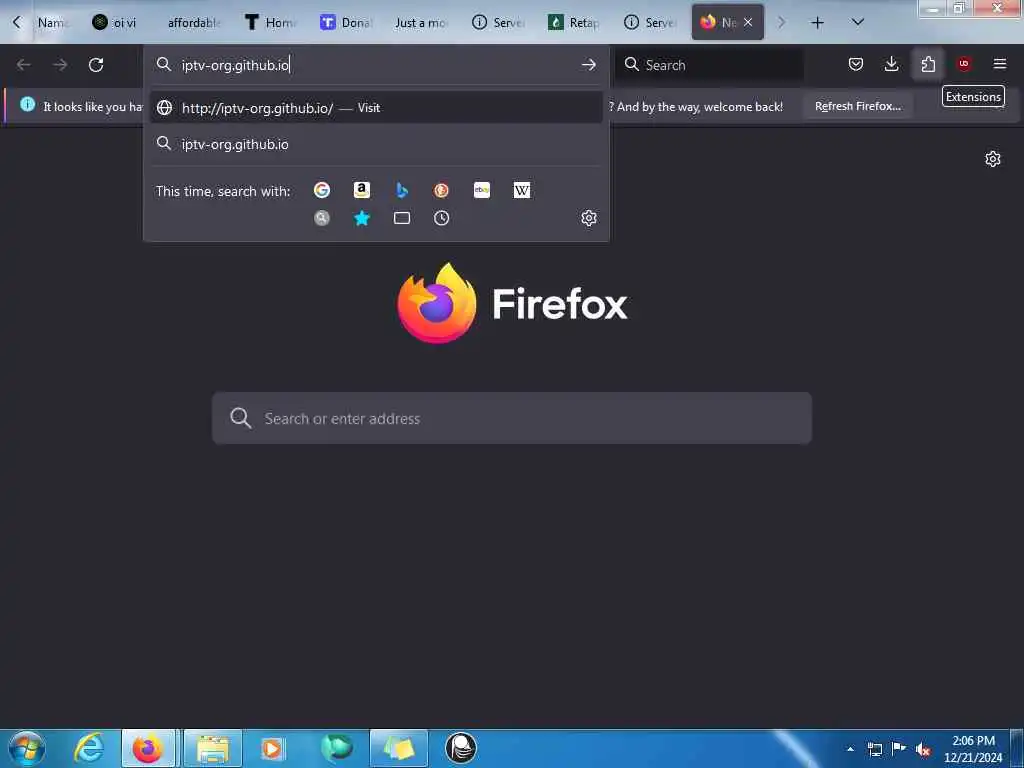Switch to the 'Retap' tab
Screen dimensions: 1024x768
click(573, 23)
